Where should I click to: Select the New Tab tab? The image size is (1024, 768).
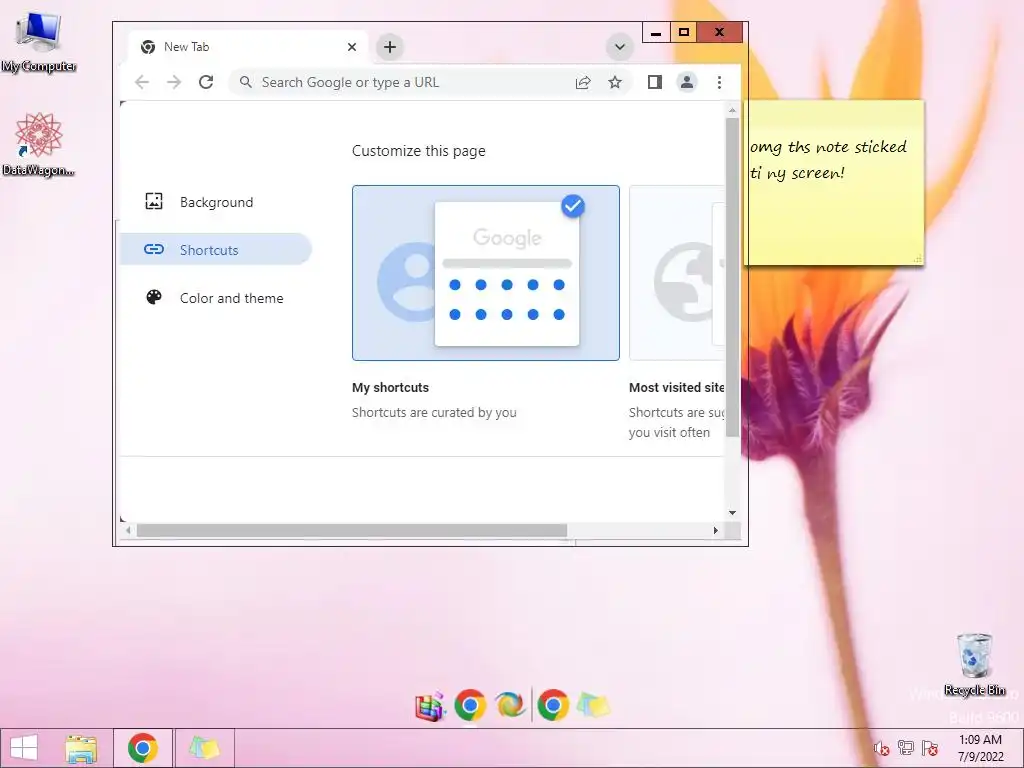tap(248, 47)
